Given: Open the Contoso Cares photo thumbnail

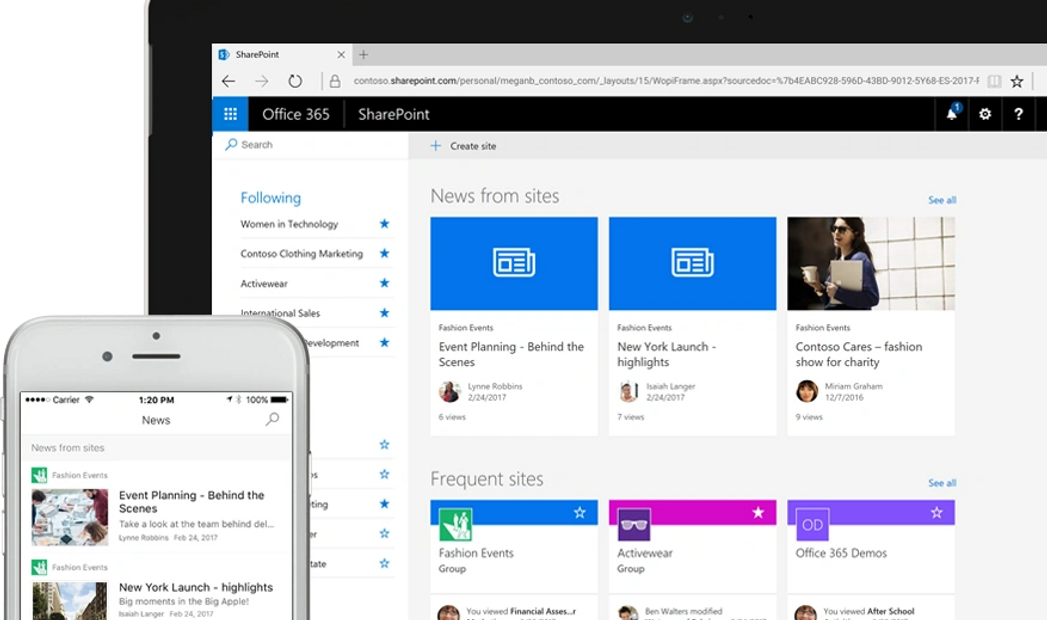Looking at the screenshot, I should 871,264.
